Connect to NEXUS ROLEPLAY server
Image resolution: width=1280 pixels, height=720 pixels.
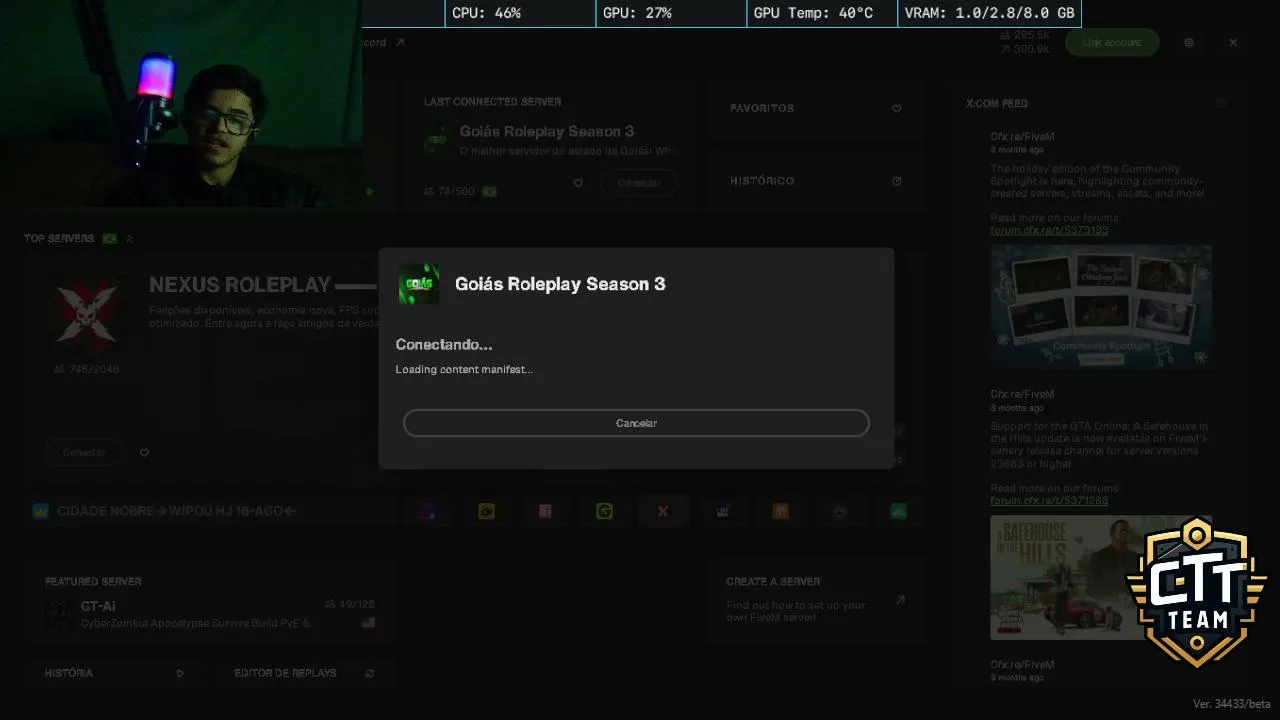pyautogui.click(x=84, y=452)
